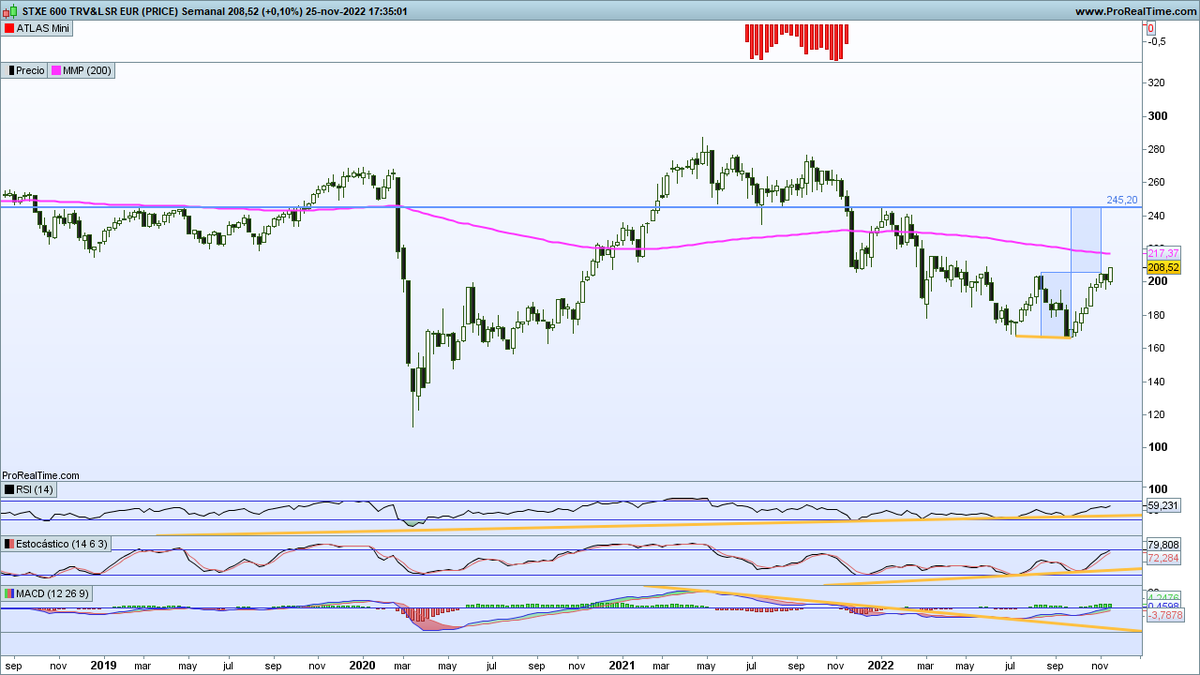Click the 79,808 stochastic value
The height and width of the screenshot is (675, 1200).
point(1164,545)
